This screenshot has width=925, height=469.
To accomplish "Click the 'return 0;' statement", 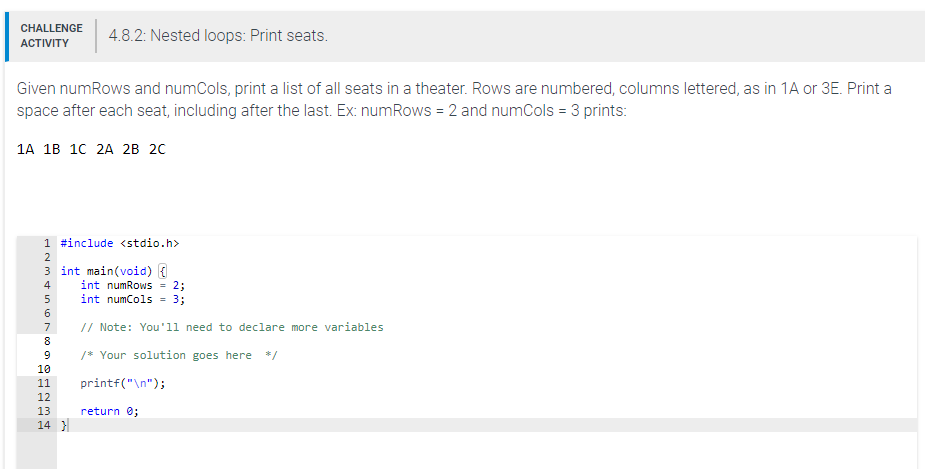I will click(109, 411).
